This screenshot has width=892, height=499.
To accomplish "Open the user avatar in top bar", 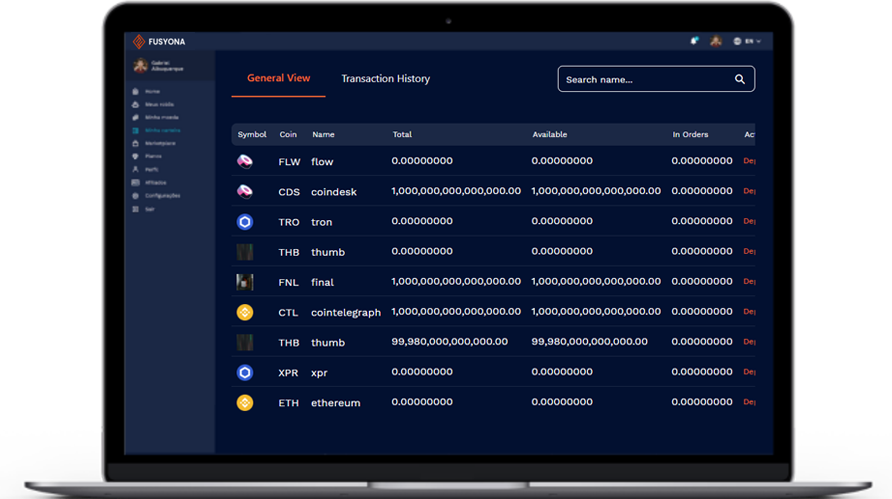I will (x=716, y=41).
